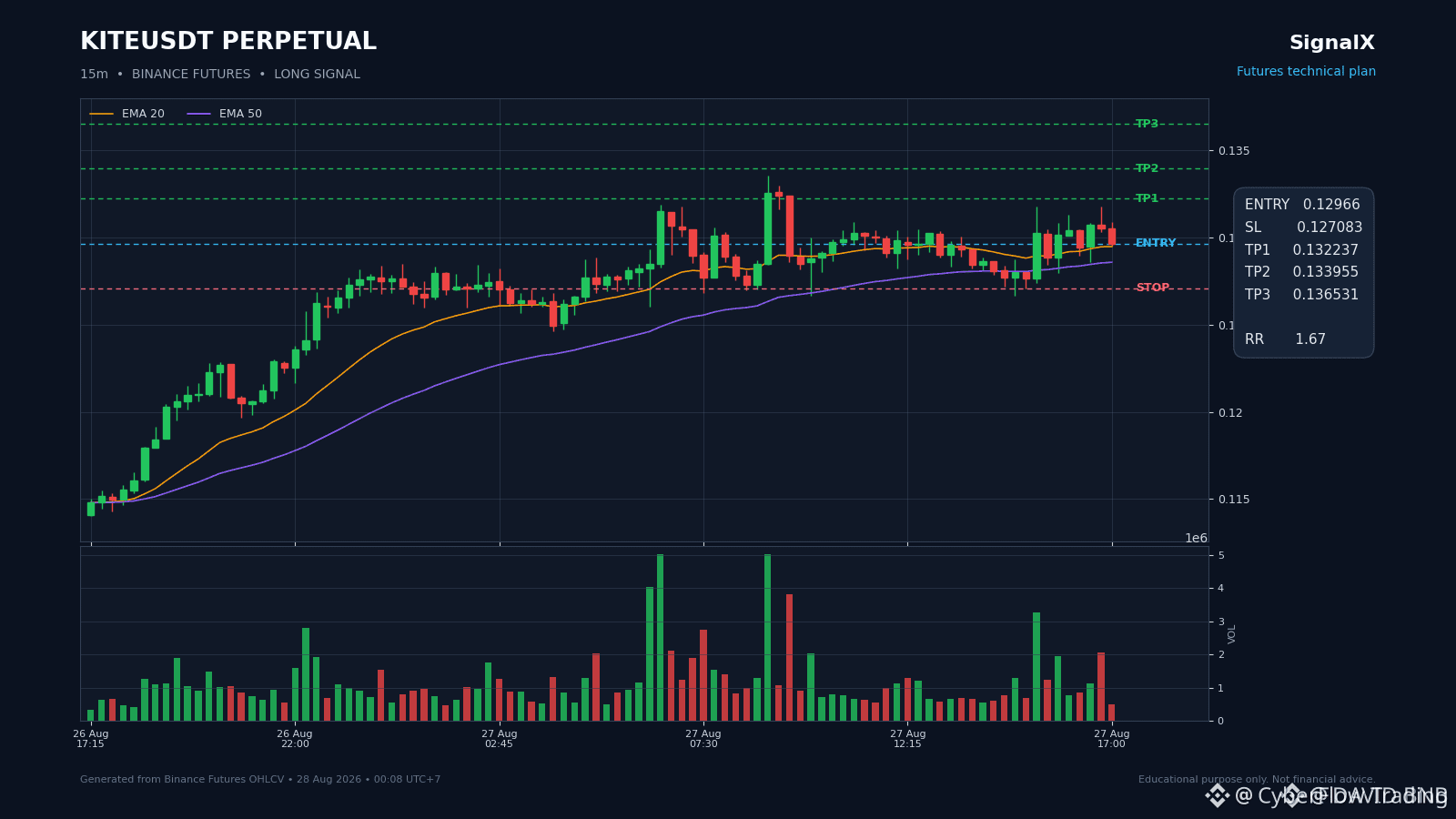Click the volume axis tick labeled 5
This screenshot has width=1456, height=819.
1221,556
